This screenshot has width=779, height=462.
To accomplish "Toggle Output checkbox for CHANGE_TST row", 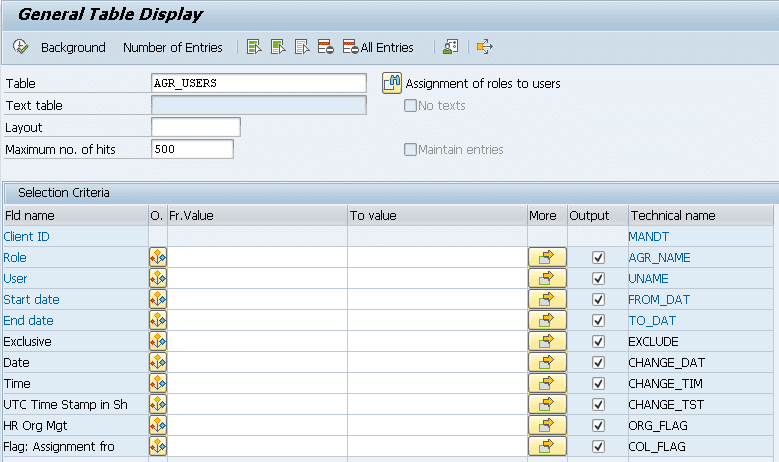I will tap(598, 404).
